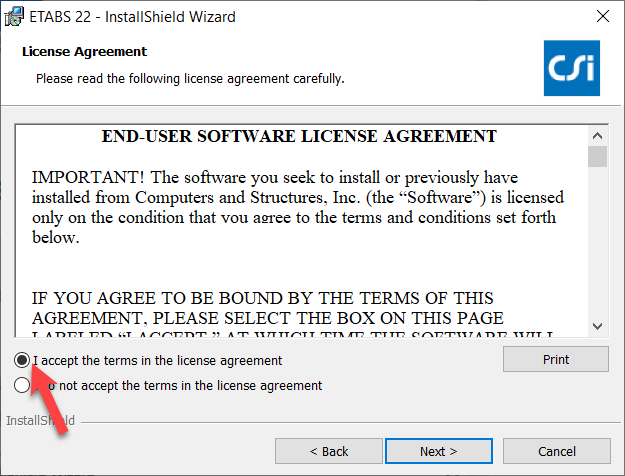Close the InstallShield Wizard window

pyautogui.click(x=603, y=17)
